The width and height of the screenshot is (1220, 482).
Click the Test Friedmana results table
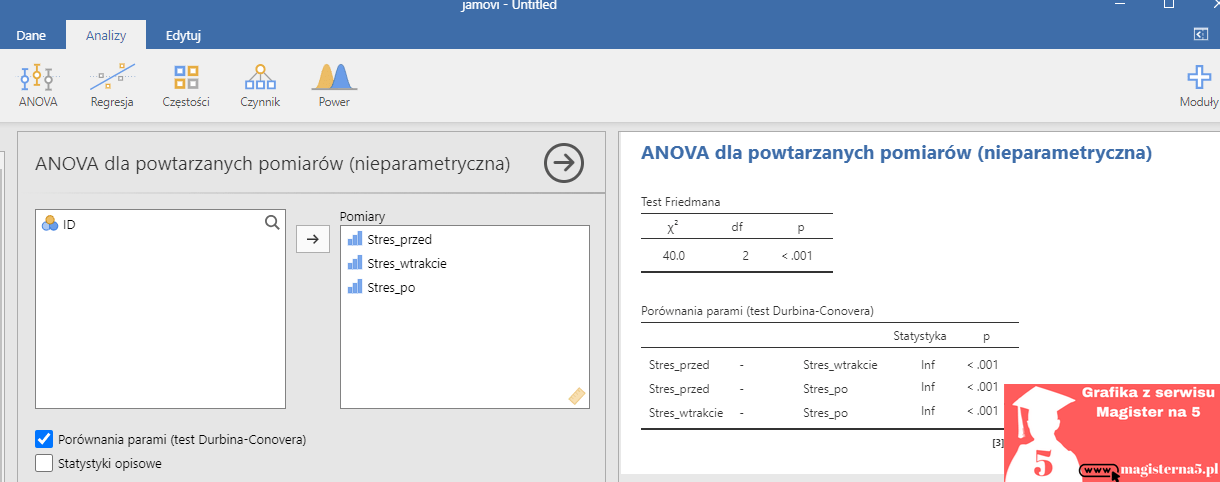[736, 241]
